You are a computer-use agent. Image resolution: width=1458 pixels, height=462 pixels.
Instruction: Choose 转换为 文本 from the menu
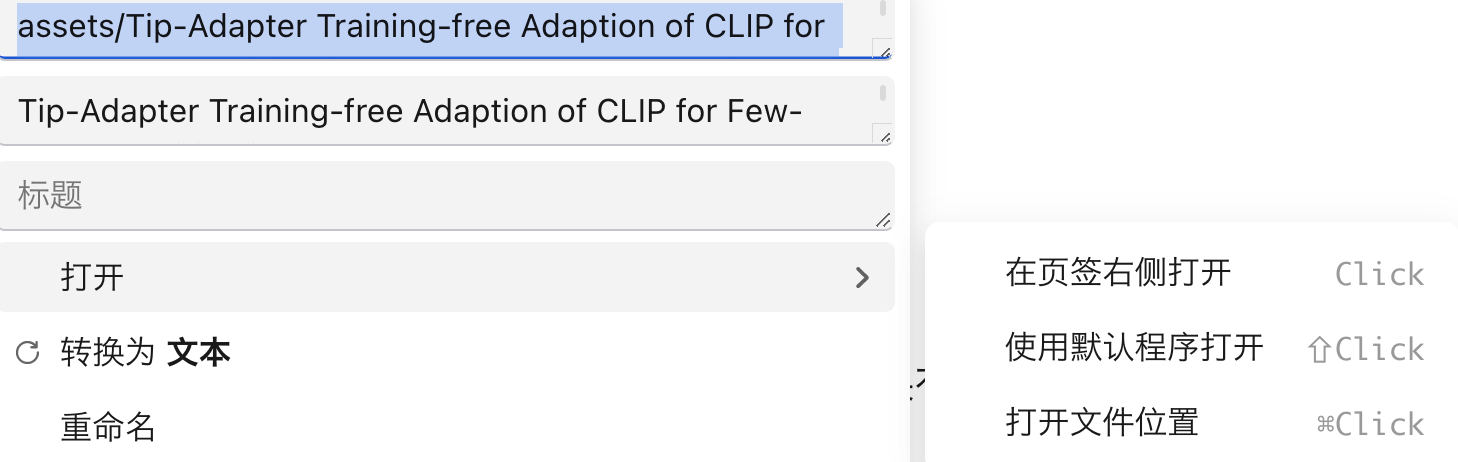pos(145,352)
